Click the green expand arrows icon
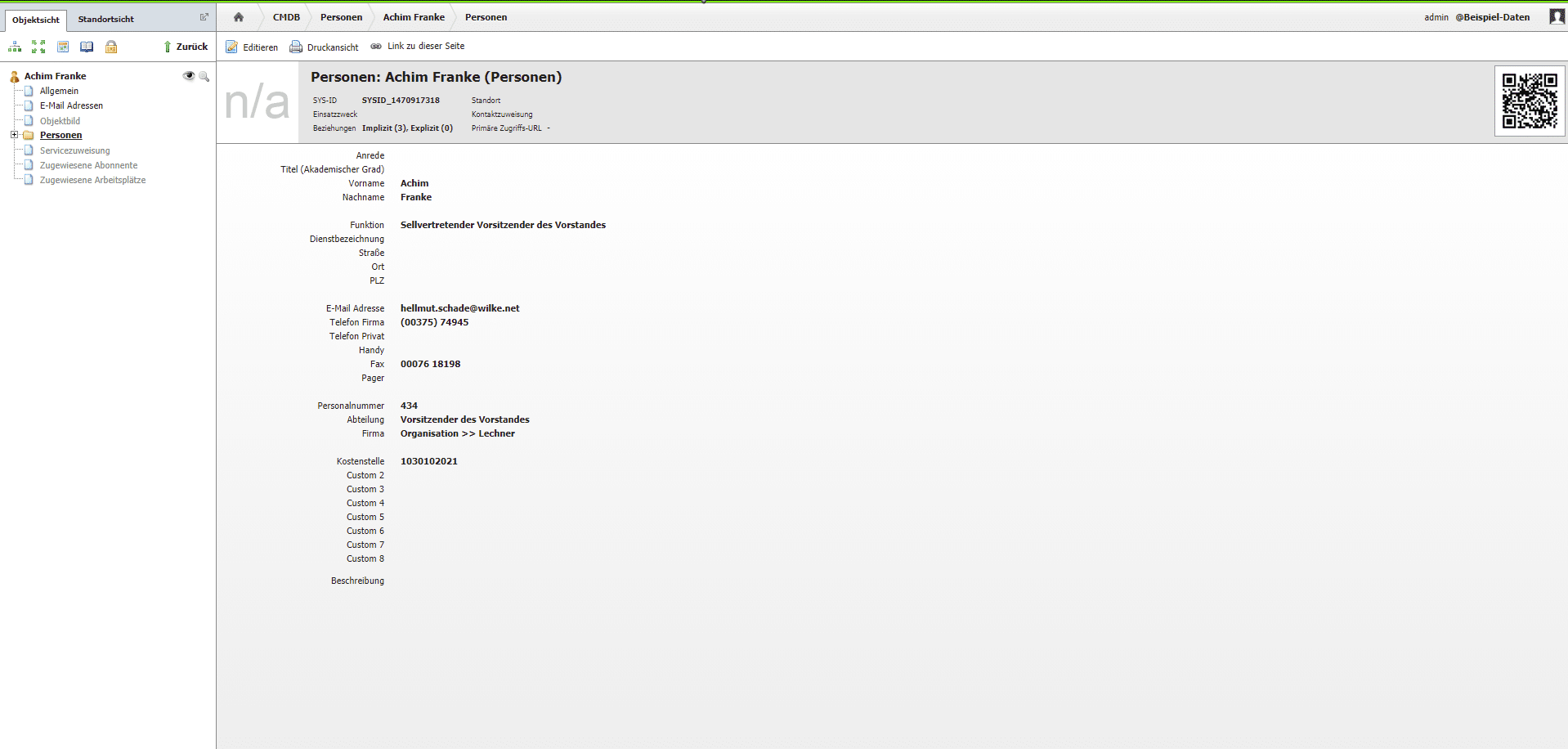1568x749 pixels. (38, 47)
